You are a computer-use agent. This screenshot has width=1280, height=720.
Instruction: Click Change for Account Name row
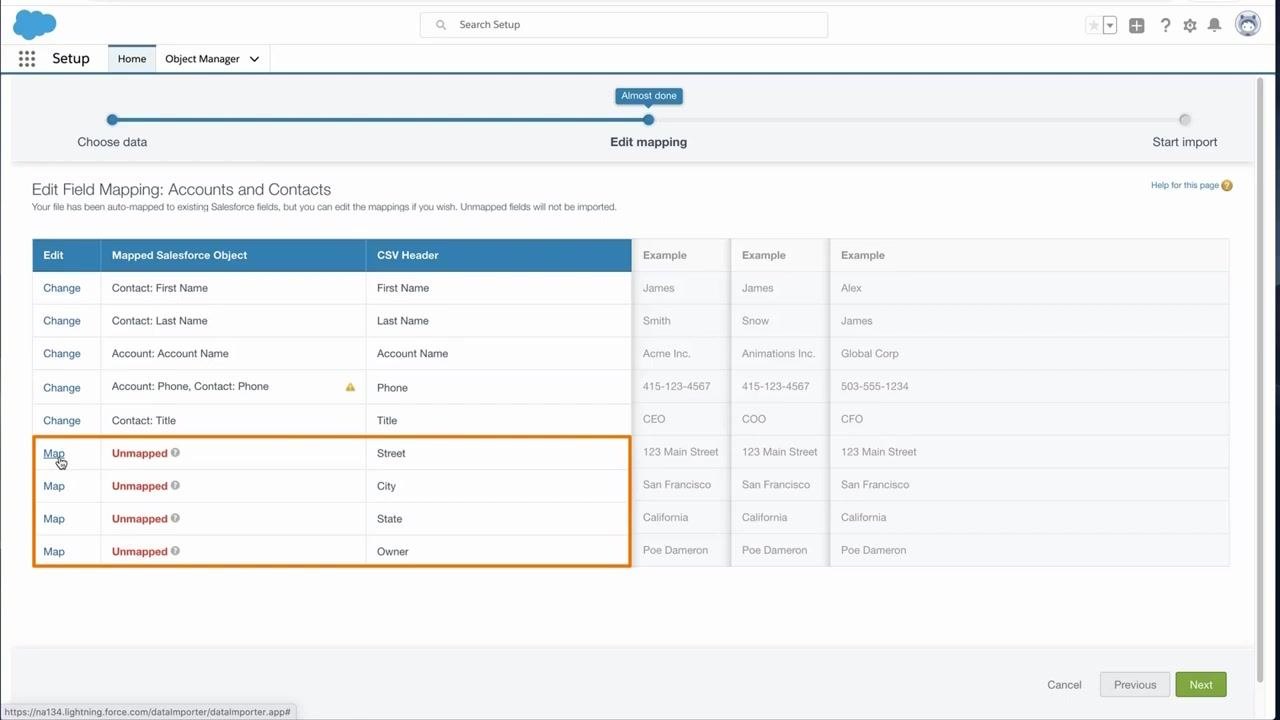coord(62,354)
